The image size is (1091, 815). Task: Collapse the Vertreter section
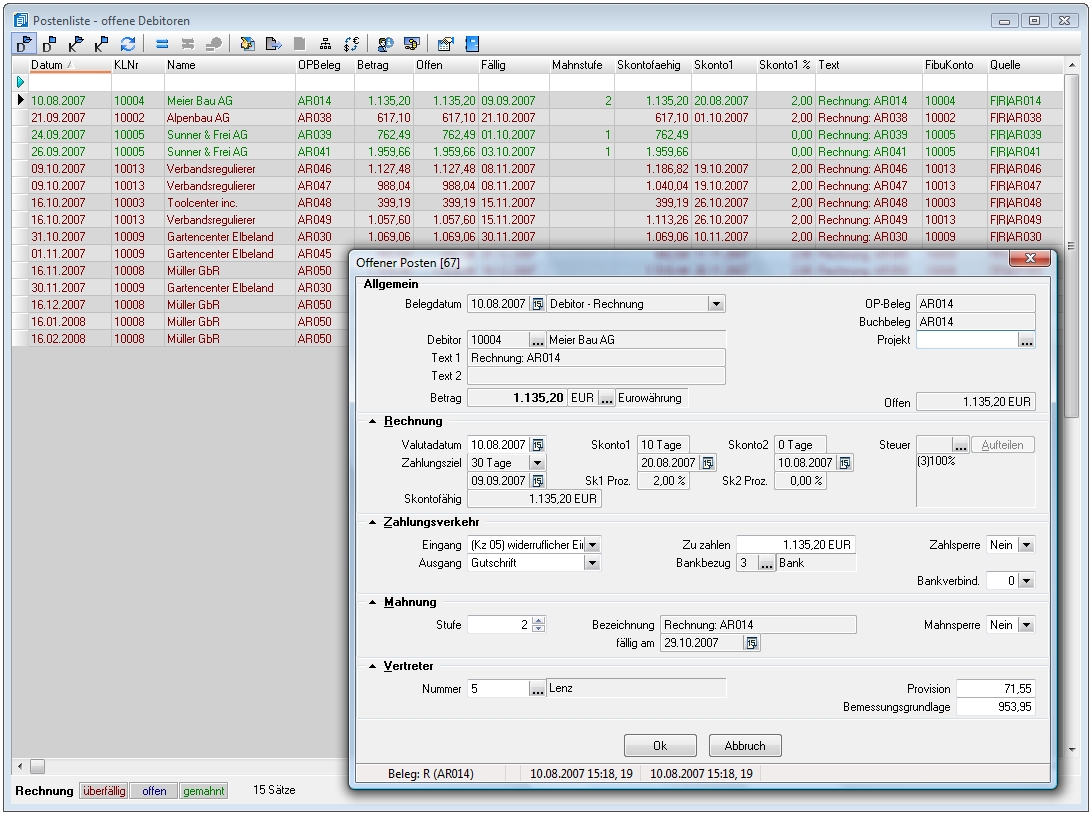click(x=373, y=666)
